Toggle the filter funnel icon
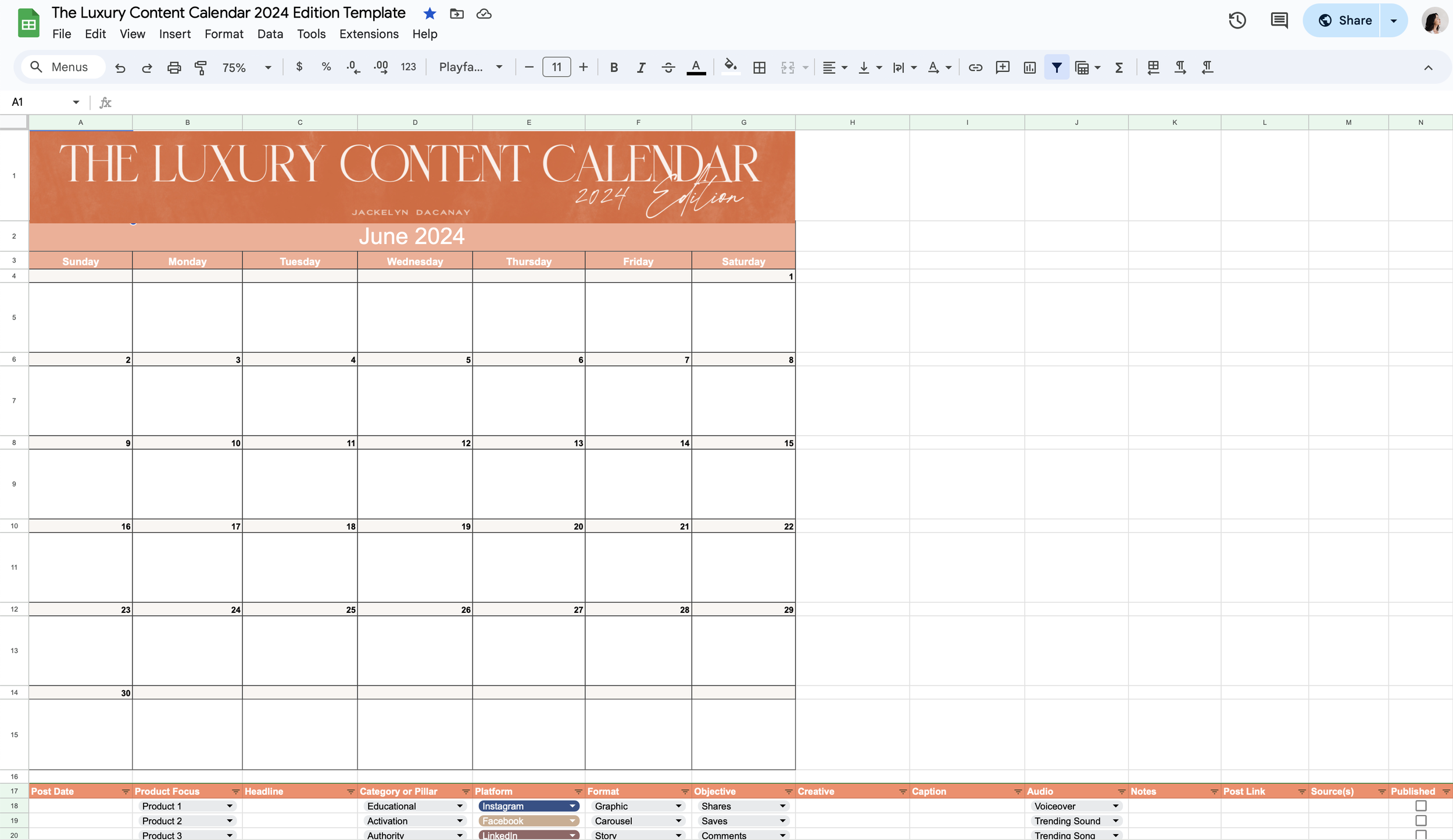1453x840 pixels. [1057, 67]
